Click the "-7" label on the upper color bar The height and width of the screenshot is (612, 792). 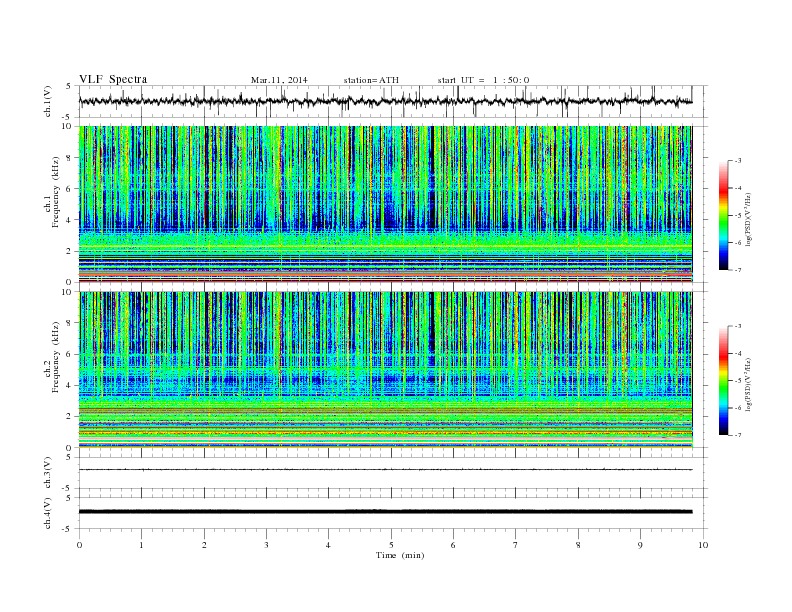pos(737,270)
